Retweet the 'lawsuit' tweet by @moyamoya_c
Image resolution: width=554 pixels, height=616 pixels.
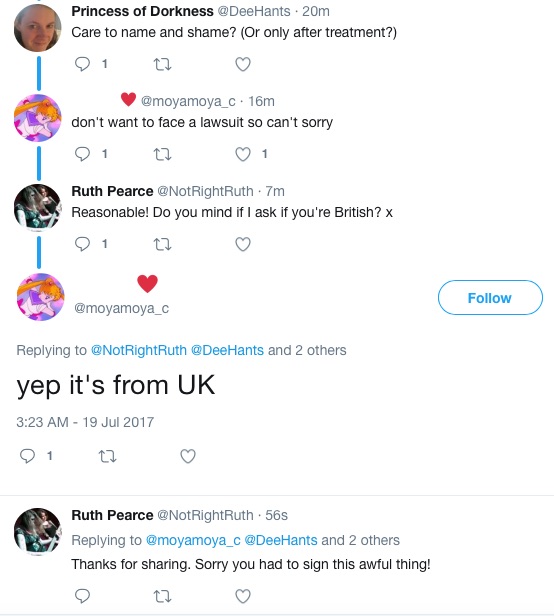162,154
